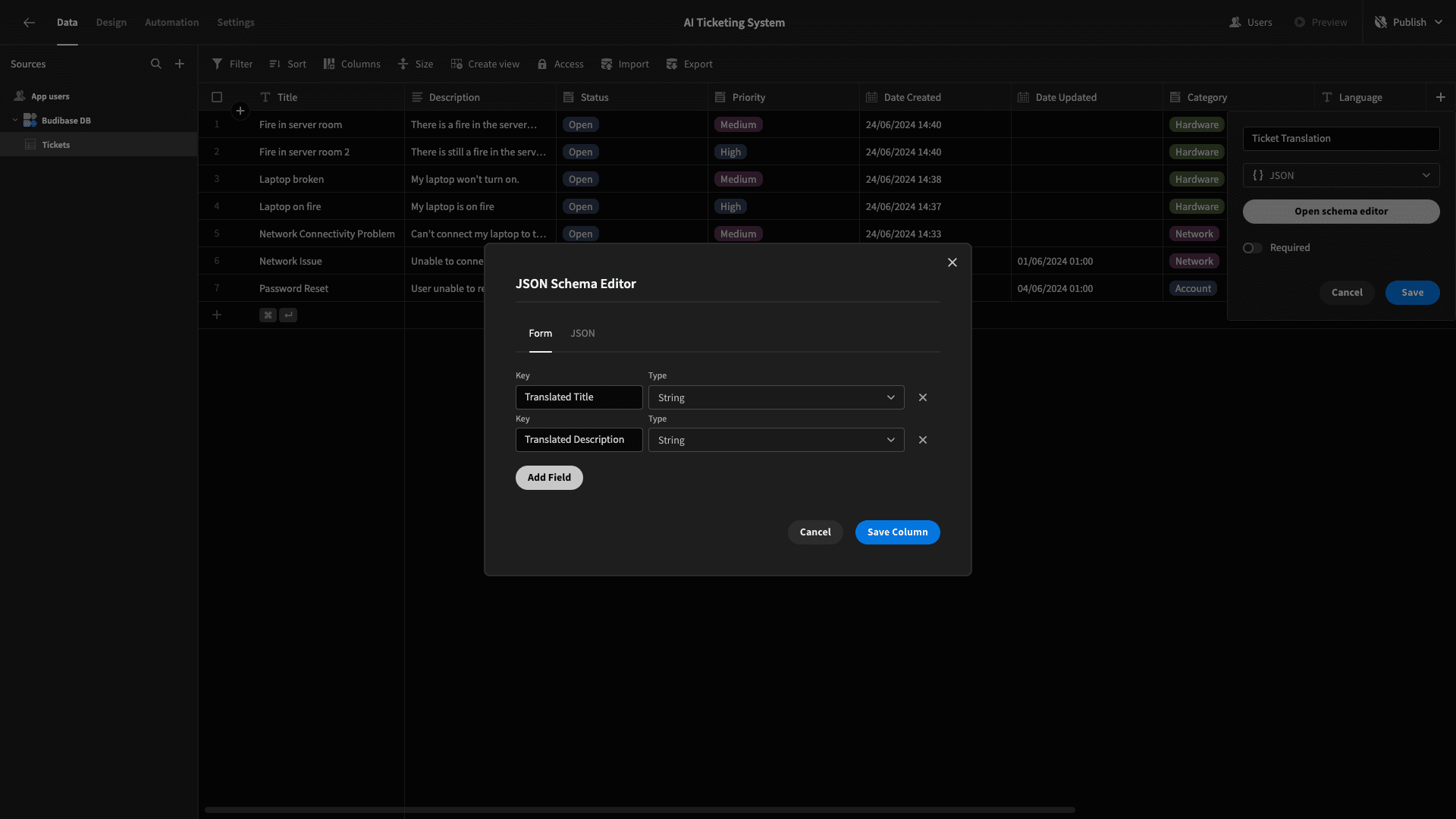Click the Translated Title key field
This screenshot has width=1456, height=819.
pyautogui.click(x=579, y=397)
